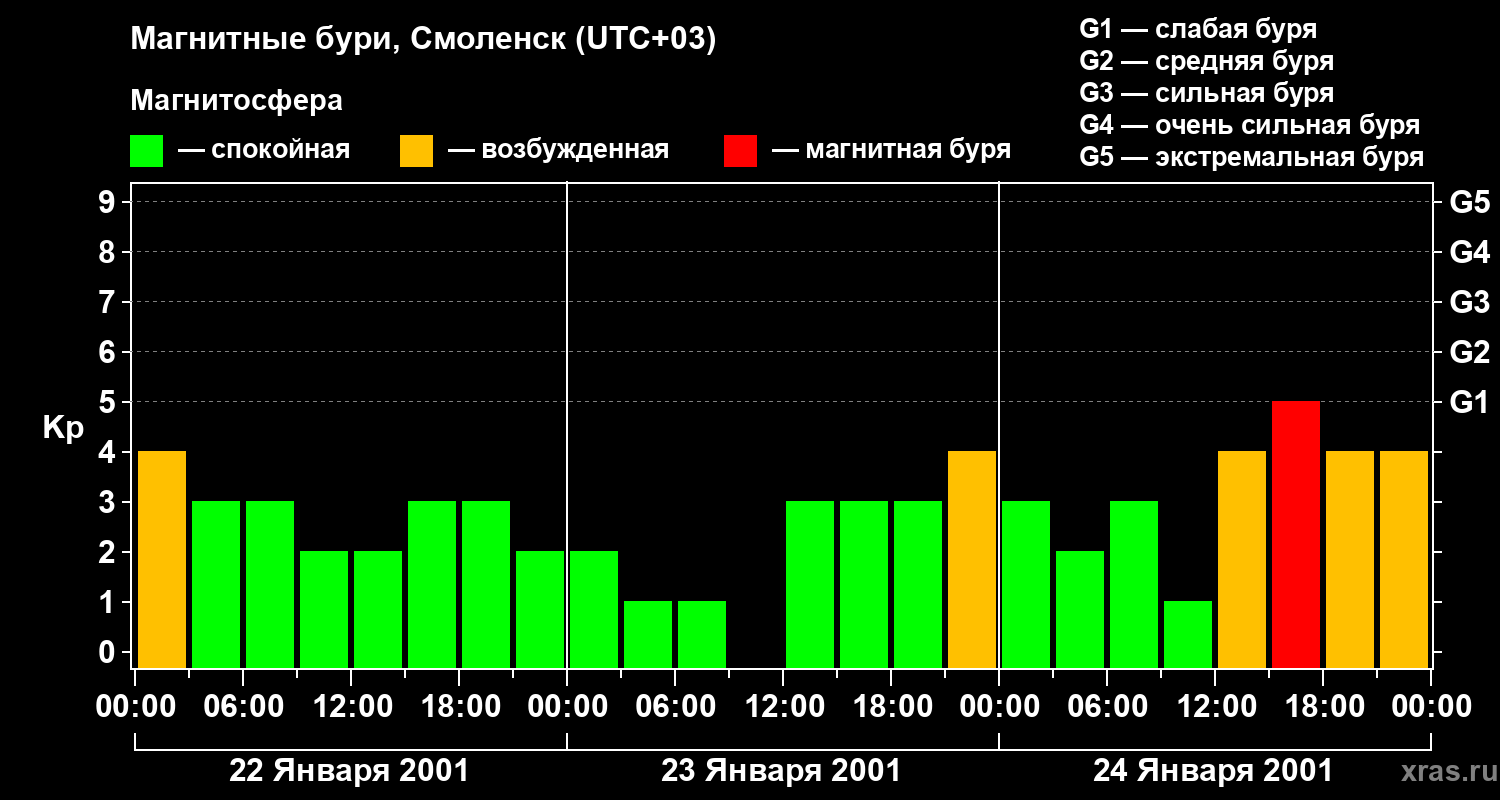The height and width of the screenshot is (800, 1500).
Task: Select the red Kp 5 storm bar
Action: (1296, 535)
